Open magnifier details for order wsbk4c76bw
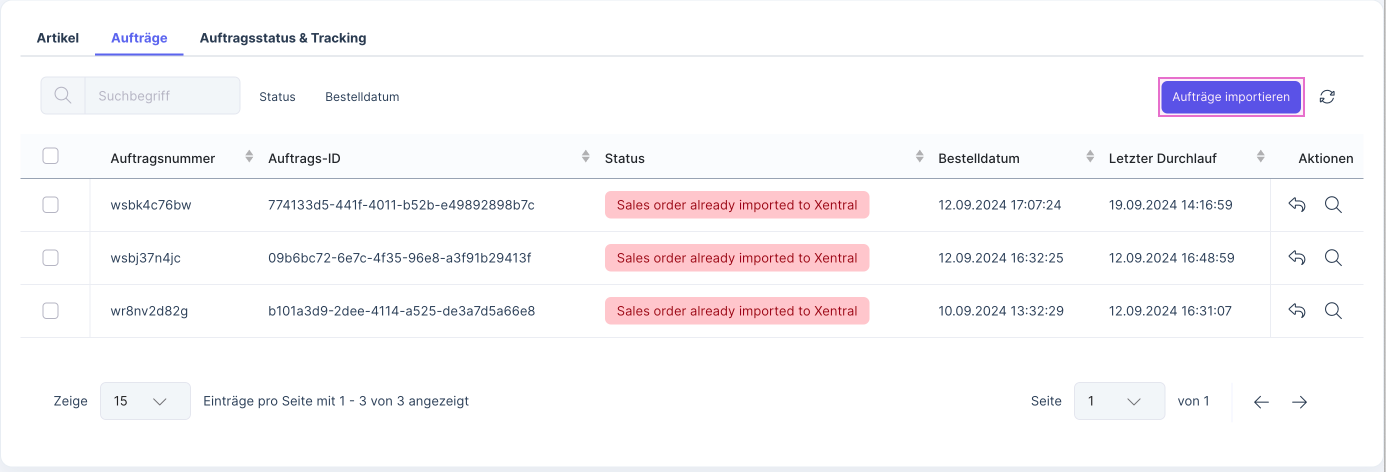 (x=1333, y=205)
